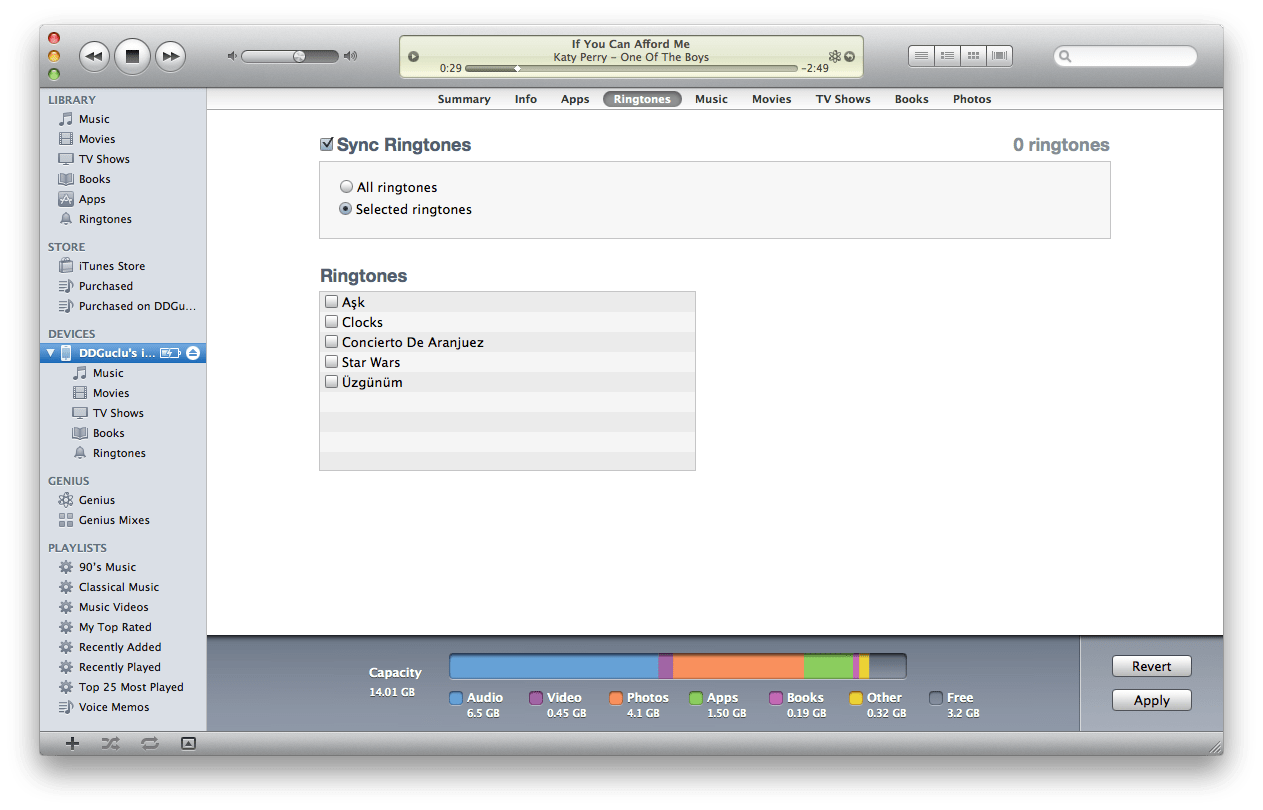Check the Aşk ringtone checkbox
Image resolution: width=1263 pixels, height=810 pixels.
click(332, 302)
